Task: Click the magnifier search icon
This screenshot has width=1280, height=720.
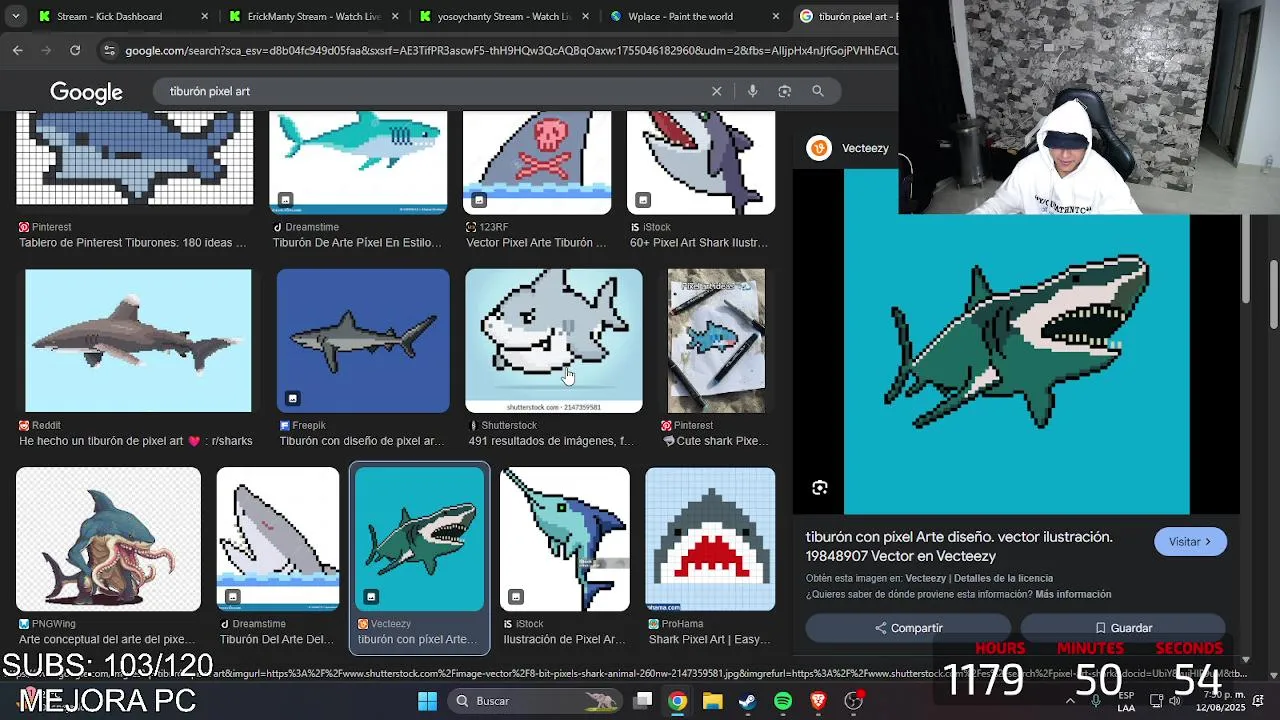Action: click(818, 91)
